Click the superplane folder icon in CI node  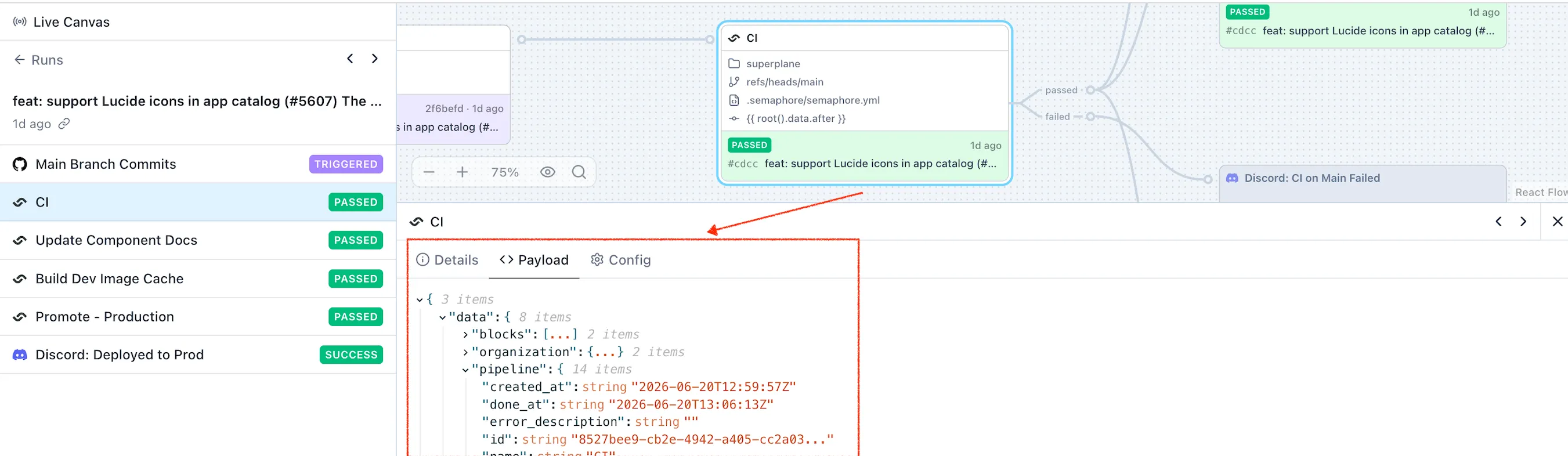(x=734, y=63)
